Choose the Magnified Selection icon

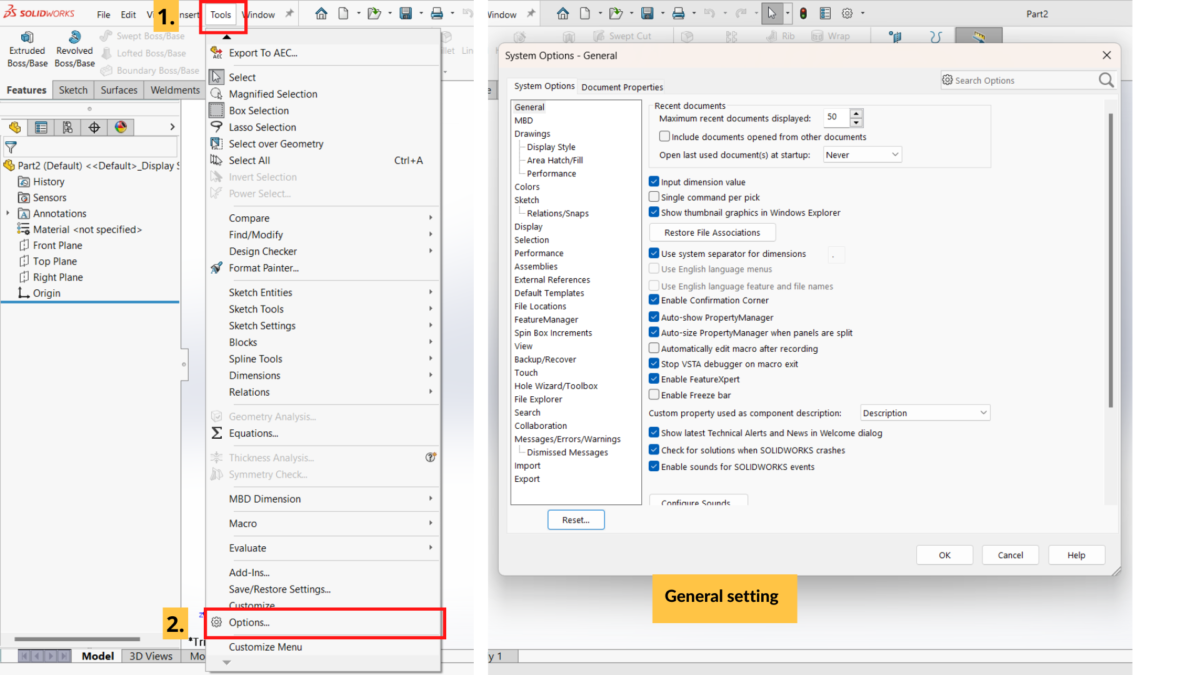click(217, 94)
